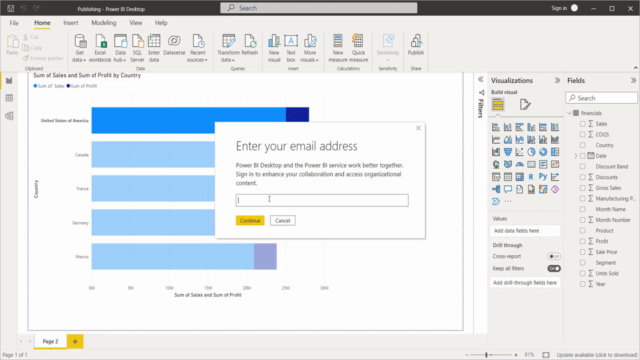Open the Help ribbon tab
The width and height of the screenshot is (640, 360).
click(161, 23)
